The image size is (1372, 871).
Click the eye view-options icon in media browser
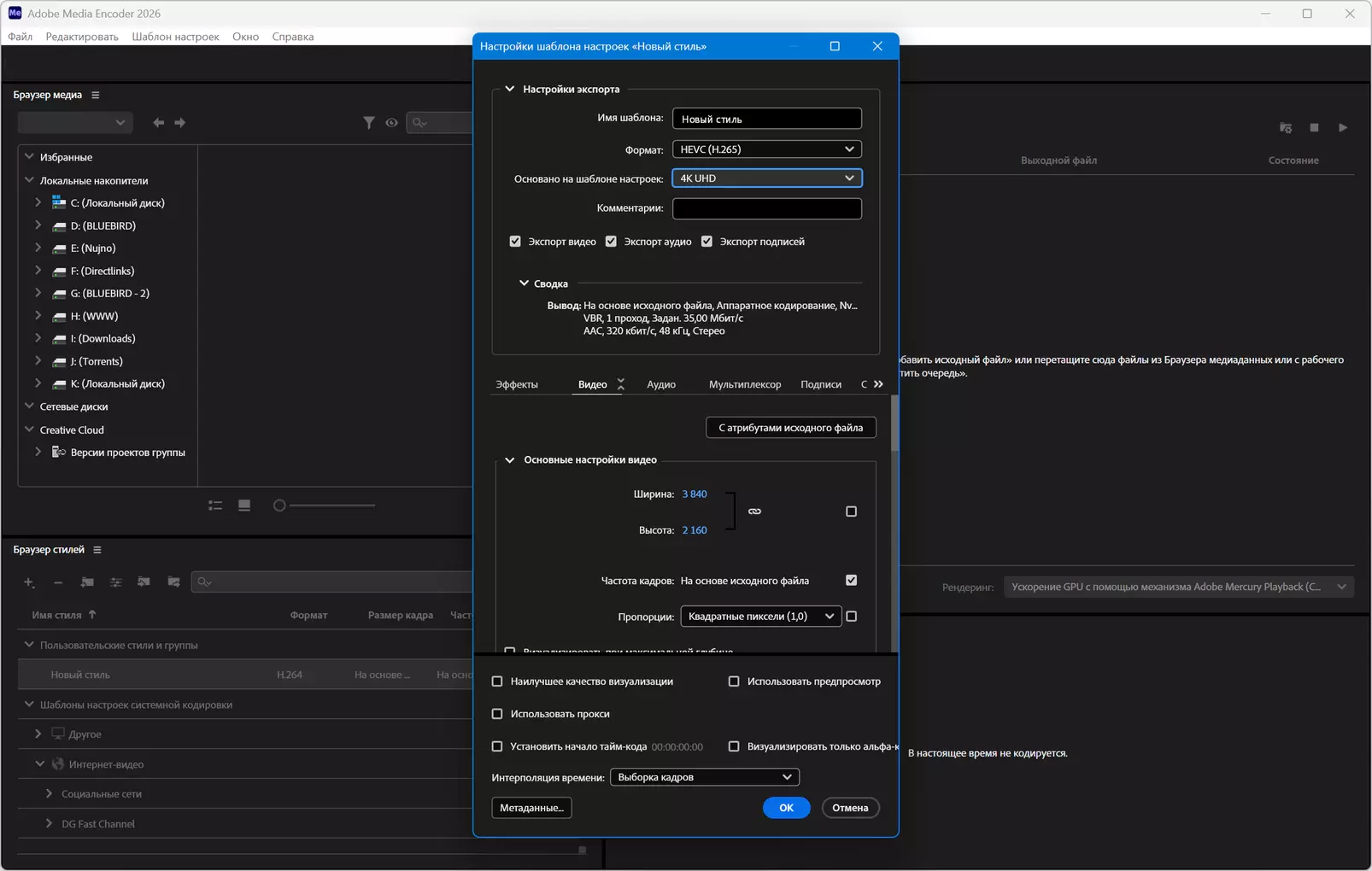click(391, 123)
